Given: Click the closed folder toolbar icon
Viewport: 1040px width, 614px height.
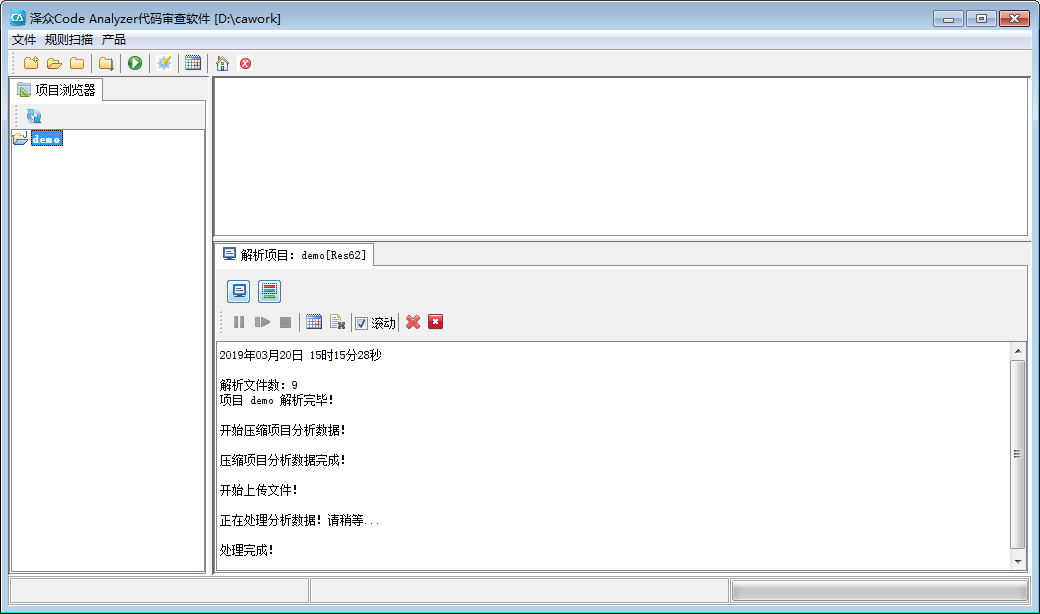Looking at the screenshot, I should 77,63.
